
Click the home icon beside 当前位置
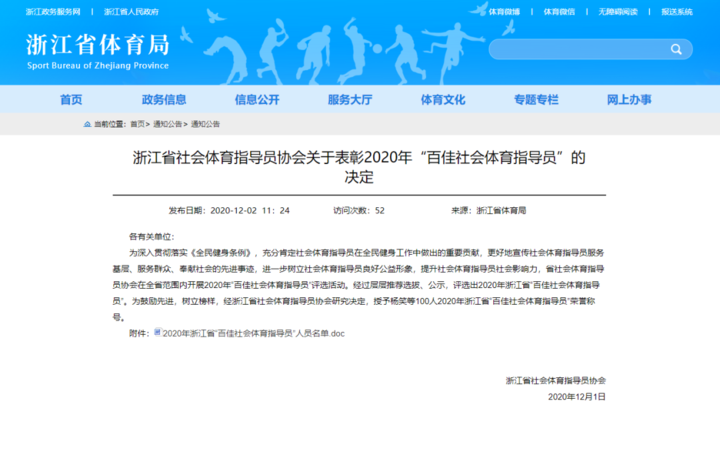[88, 124]
